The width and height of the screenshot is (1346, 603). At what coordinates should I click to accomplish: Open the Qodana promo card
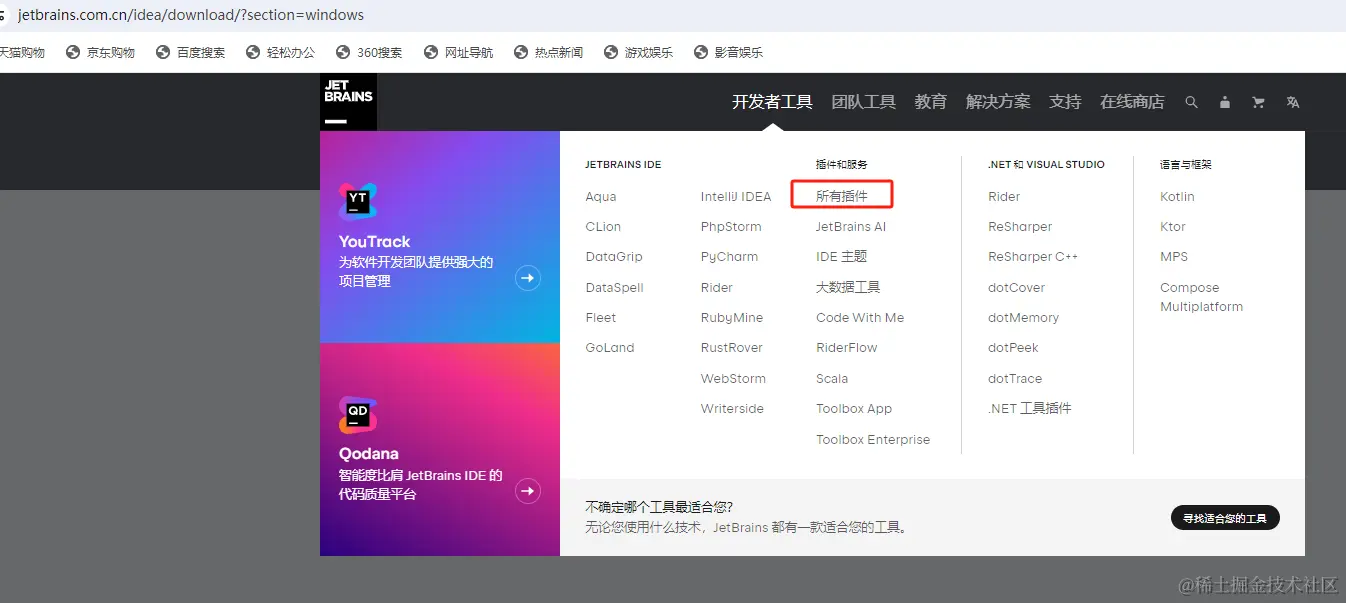coord(440,450)
